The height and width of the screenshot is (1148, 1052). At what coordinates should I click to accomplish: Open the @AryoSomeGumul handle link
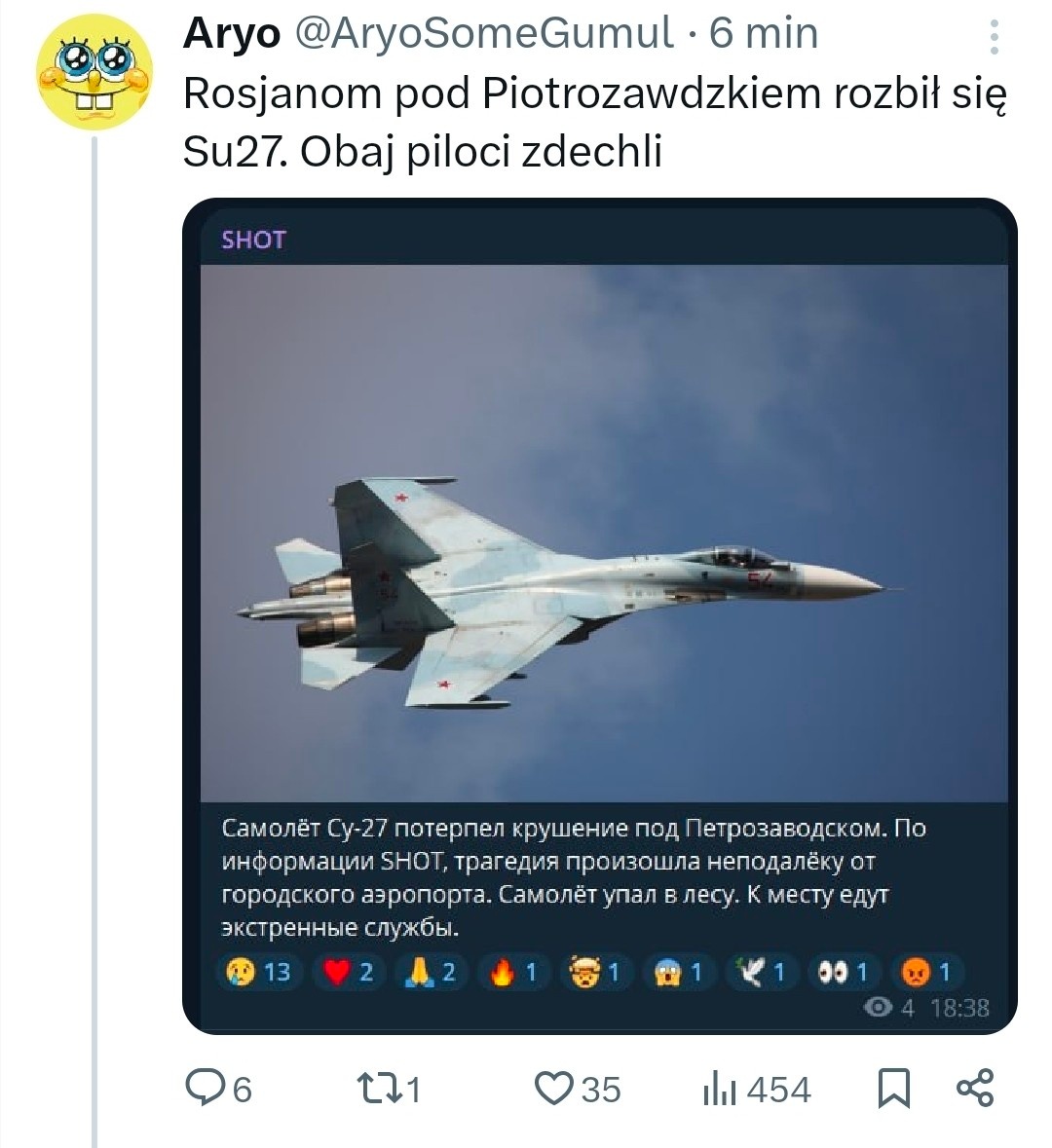[x=483, y=35]
